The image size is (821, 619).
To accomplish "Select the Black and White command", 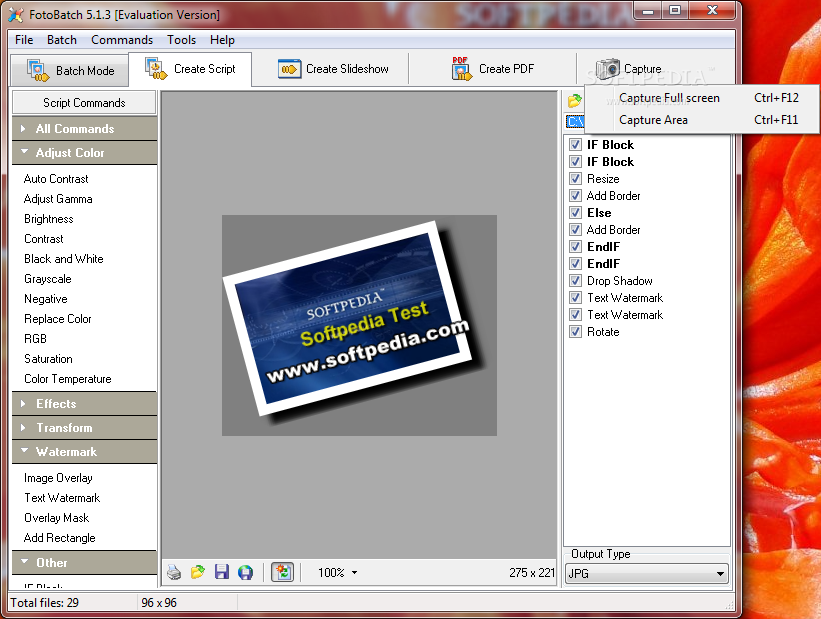I will 64,259.
